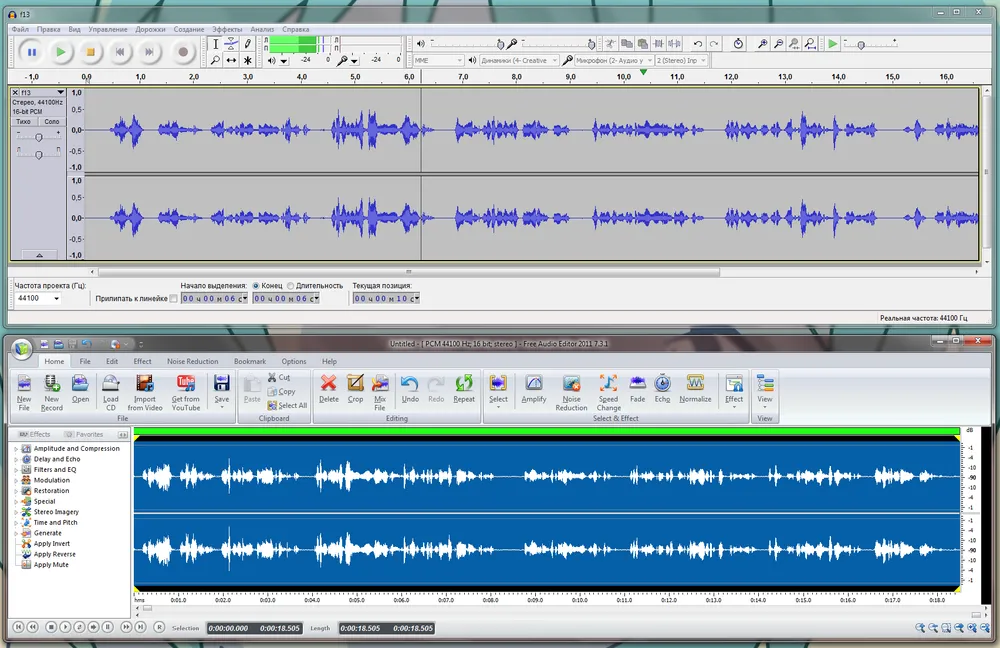Select the Конец radio button
The image size is (1000, 648).
[256, 285]
